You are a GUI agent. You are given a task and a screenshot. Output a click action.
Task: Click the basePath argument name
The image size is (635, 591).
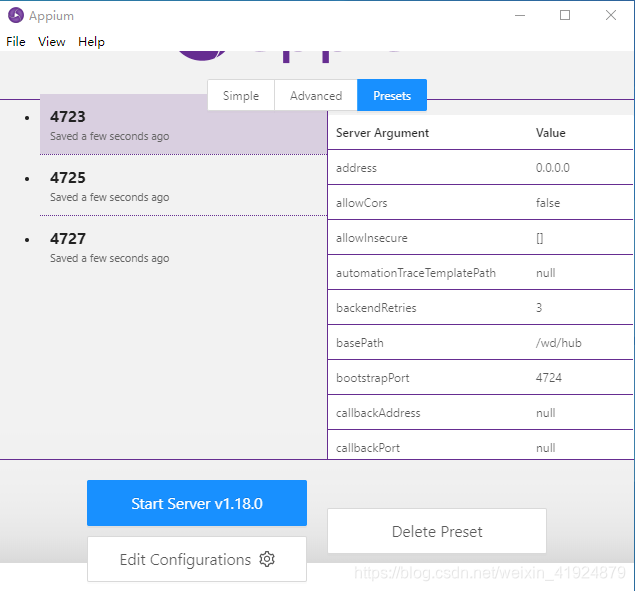[360, 343]
